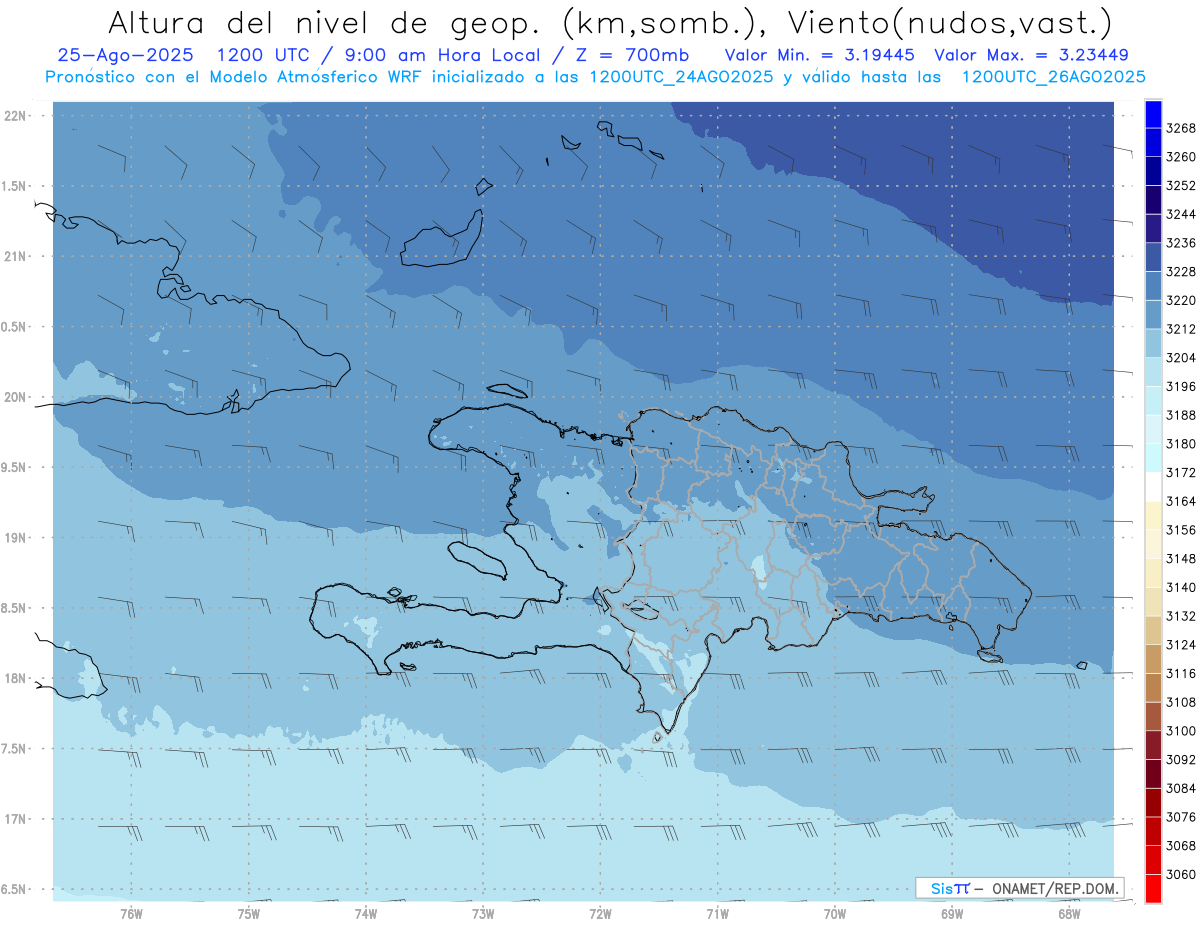
Task: Click the legend swatch between 3228 and 3220
Action: point(1152,286)
